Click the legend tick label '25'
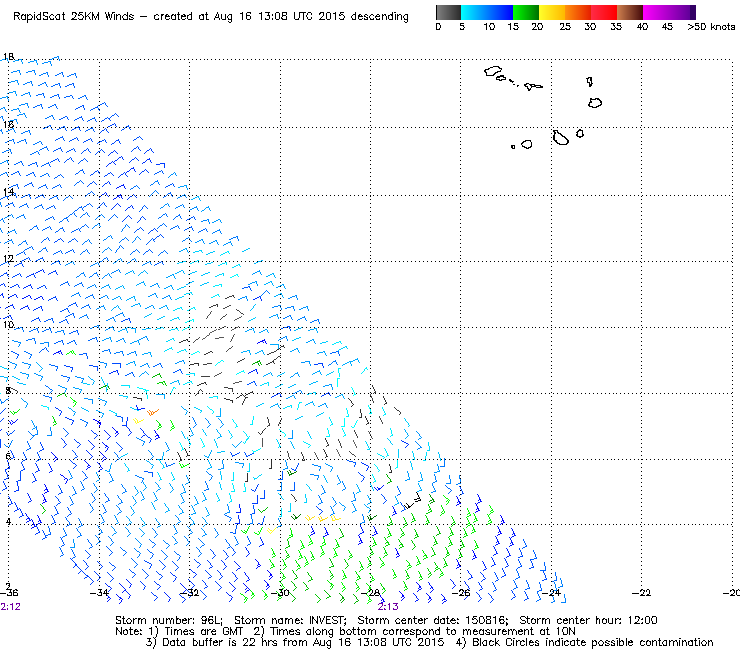Viewport: 740px width, 650px height. [x=565, y=27]
